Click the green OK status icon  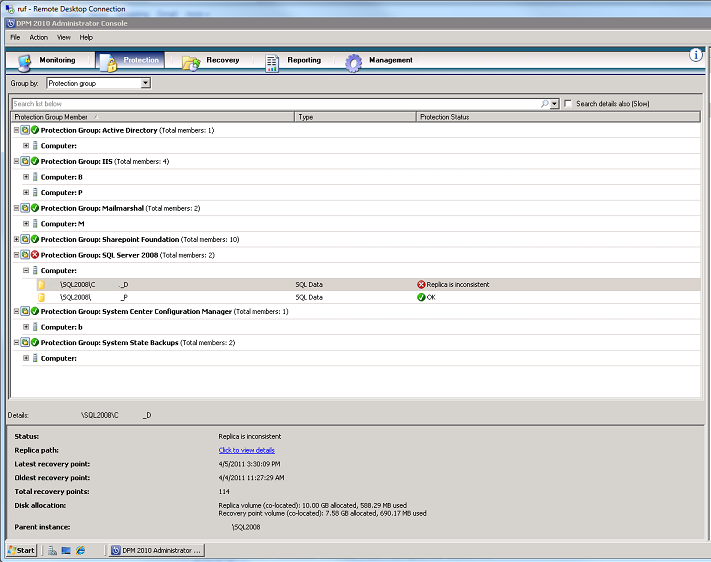click(x=421, y=298)
